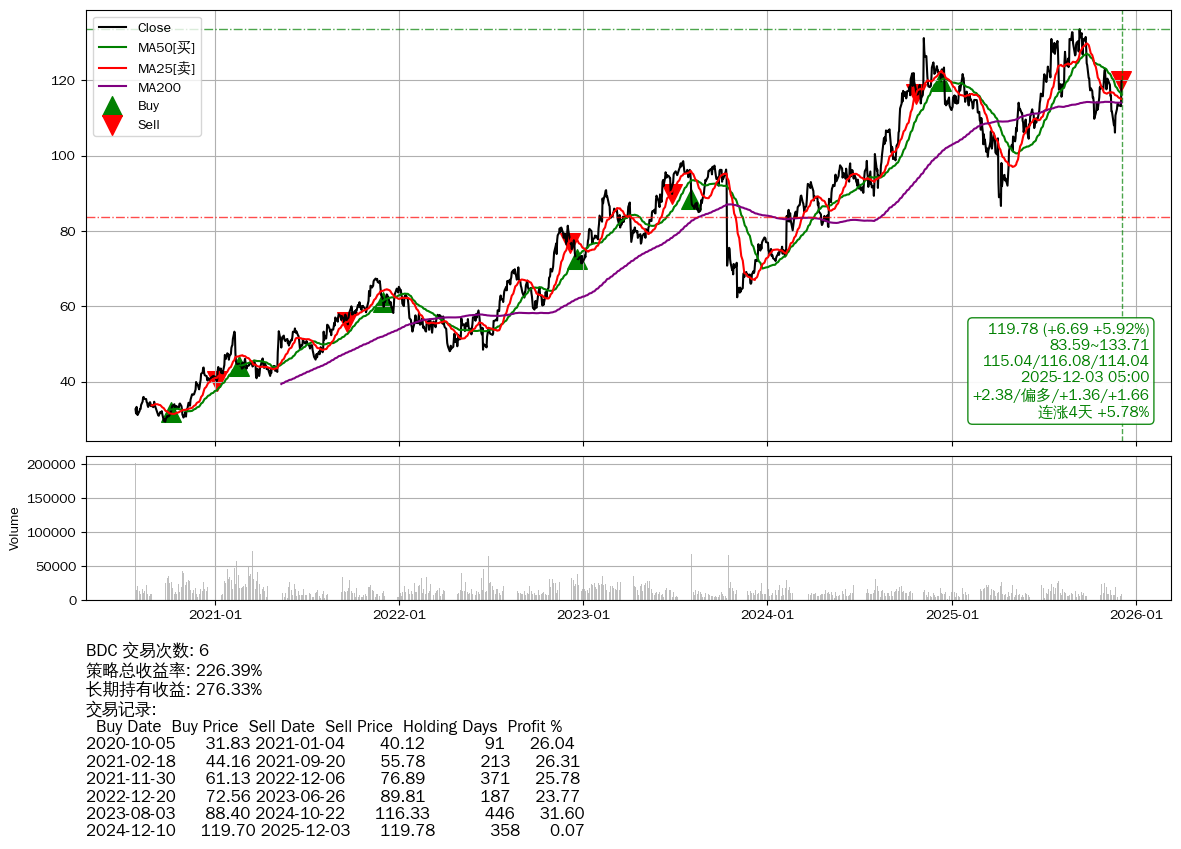
Task: Click the Buy marker around November 2021
Action: [383, 301]
